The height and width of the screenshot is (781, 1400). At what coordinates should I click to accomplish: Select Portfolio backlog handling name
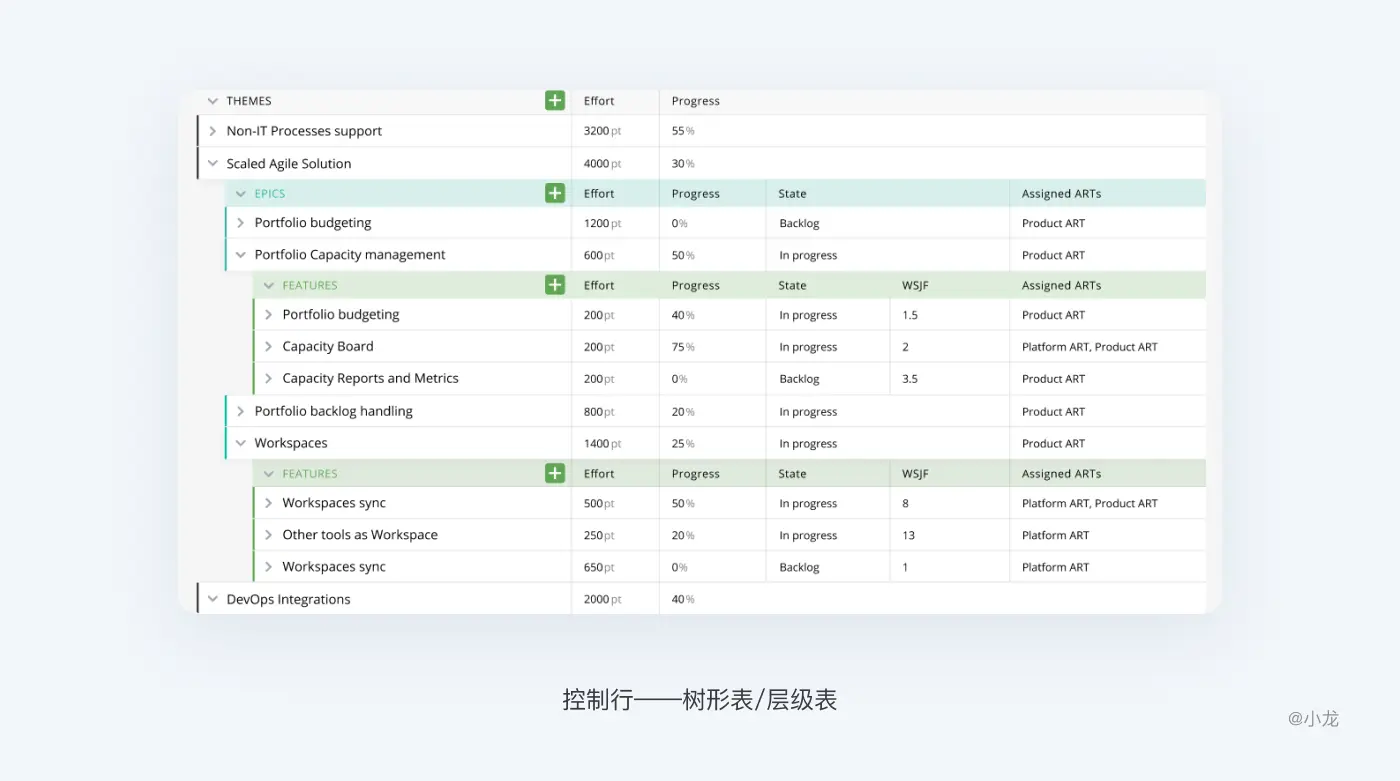point(333,411)
